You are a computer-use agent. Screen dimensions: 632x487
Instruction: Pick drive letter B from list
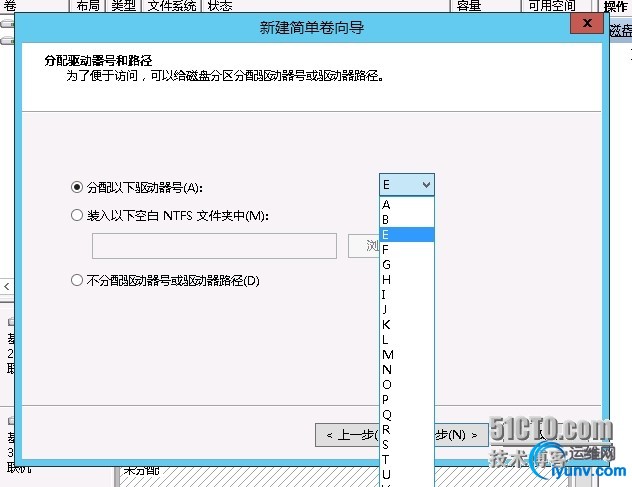407,220
